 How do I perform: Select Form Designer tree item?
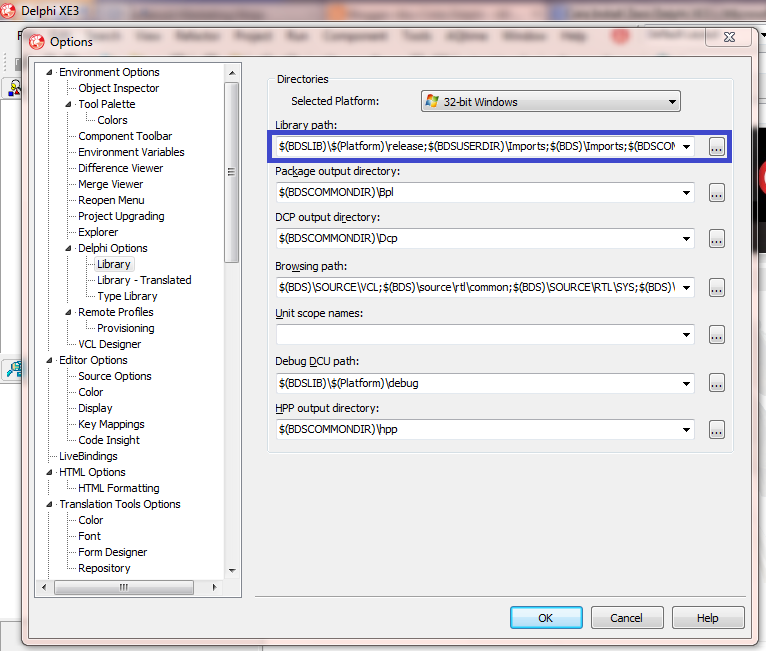click(x=113, y=552)
